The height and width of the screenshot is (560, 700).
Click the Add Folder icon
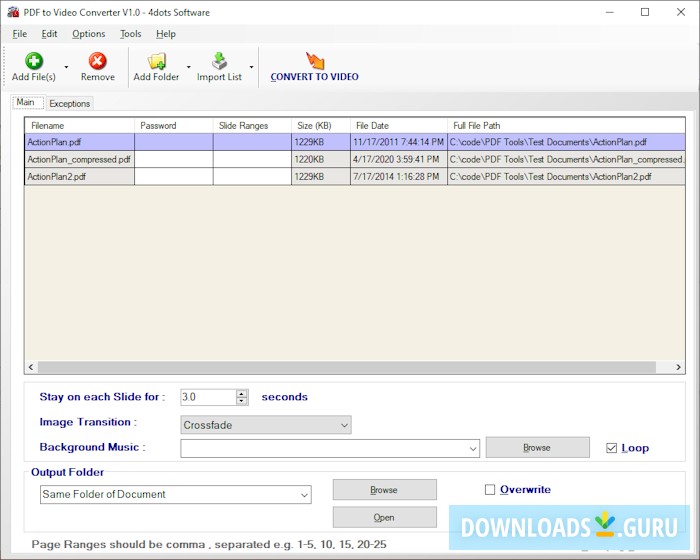(156, 62)
